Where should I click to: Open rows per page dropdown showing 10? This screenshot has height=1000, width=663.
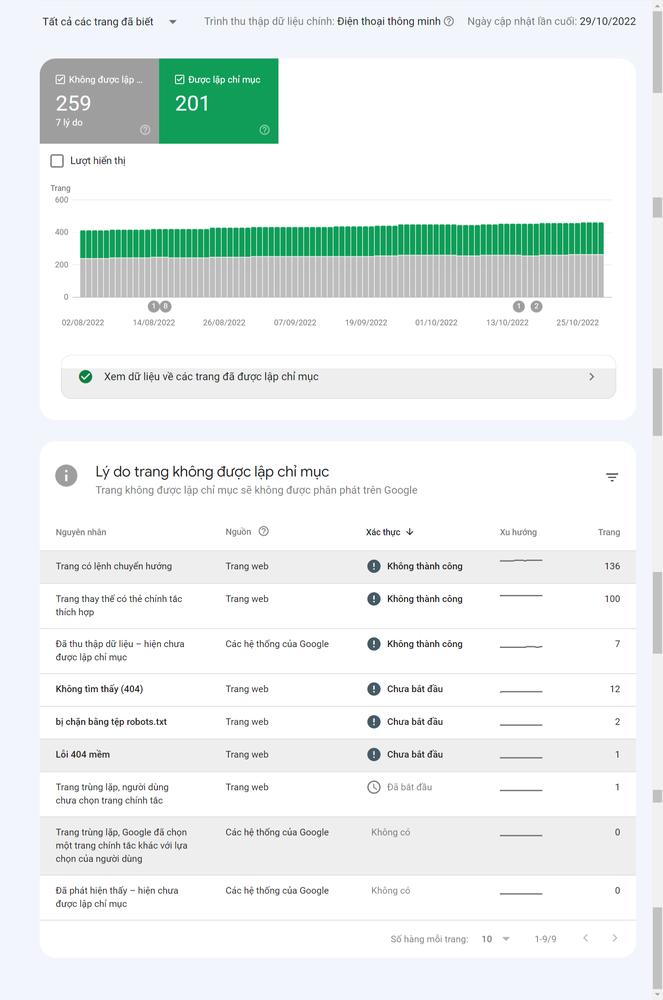click(495, 939)
